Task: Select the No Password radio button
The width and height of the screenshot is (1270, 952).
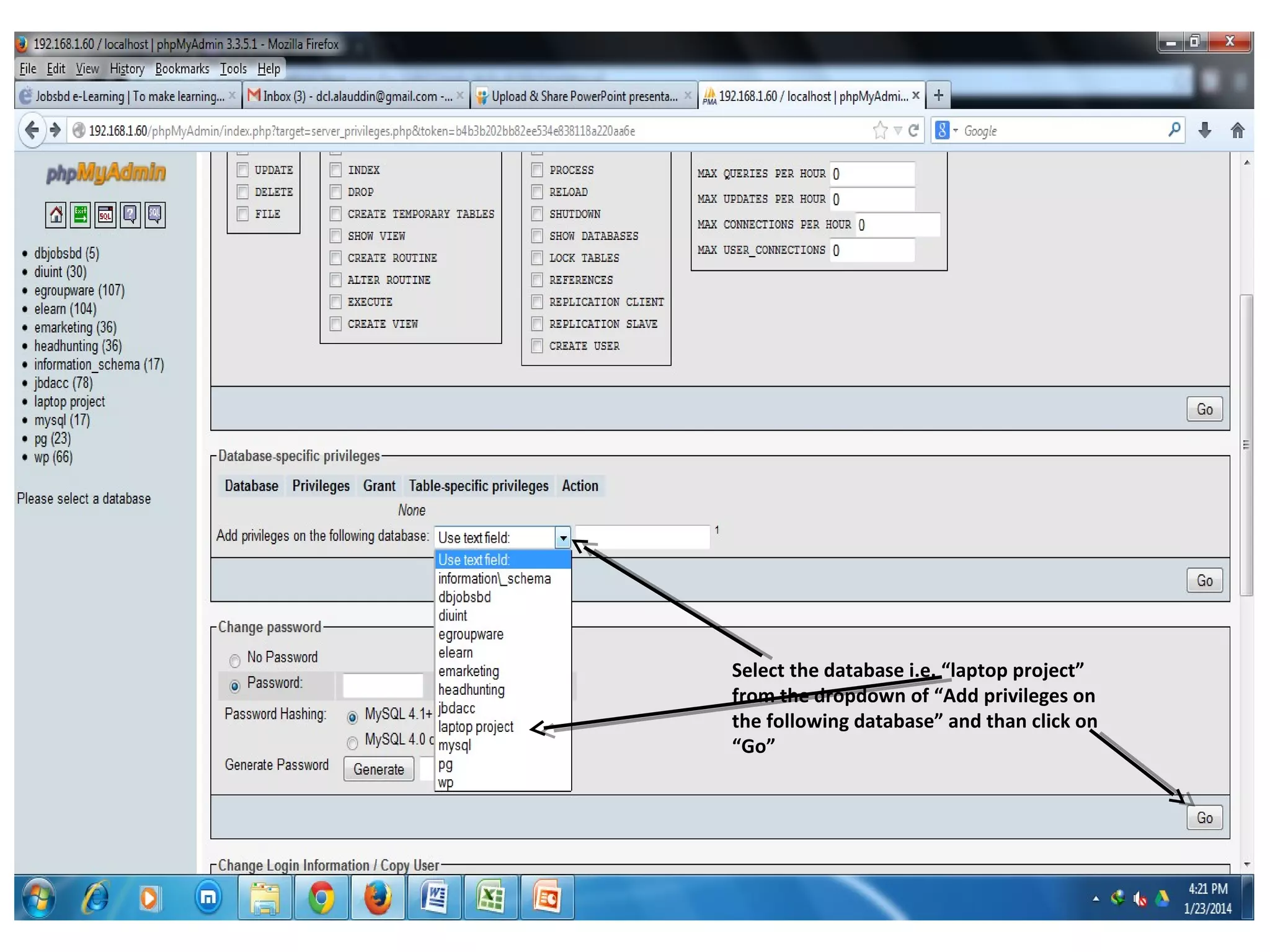Action: tap(234, 660)
